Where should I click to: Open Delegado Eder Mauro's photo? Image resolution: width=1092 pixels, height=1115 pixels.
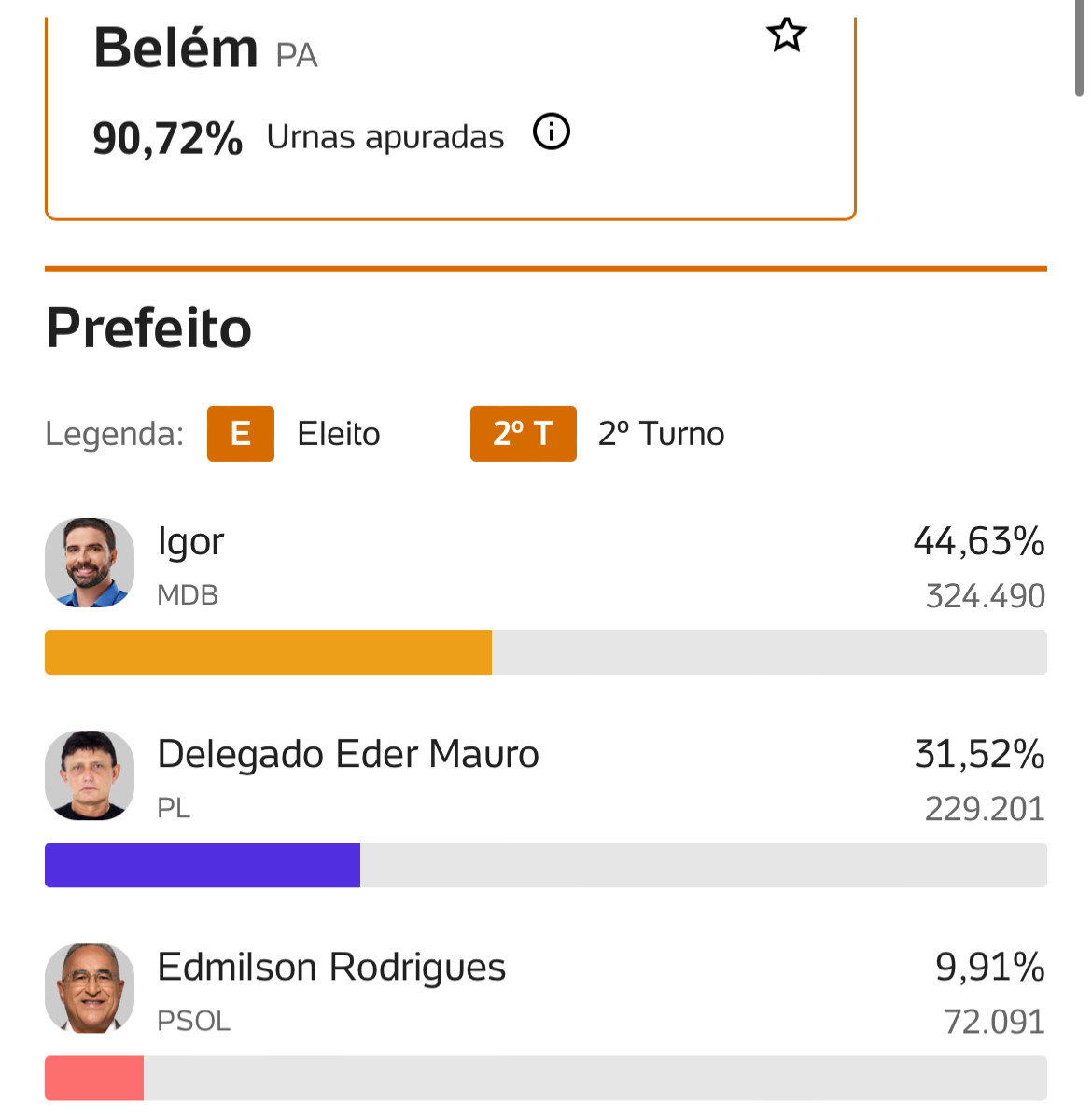90,775
